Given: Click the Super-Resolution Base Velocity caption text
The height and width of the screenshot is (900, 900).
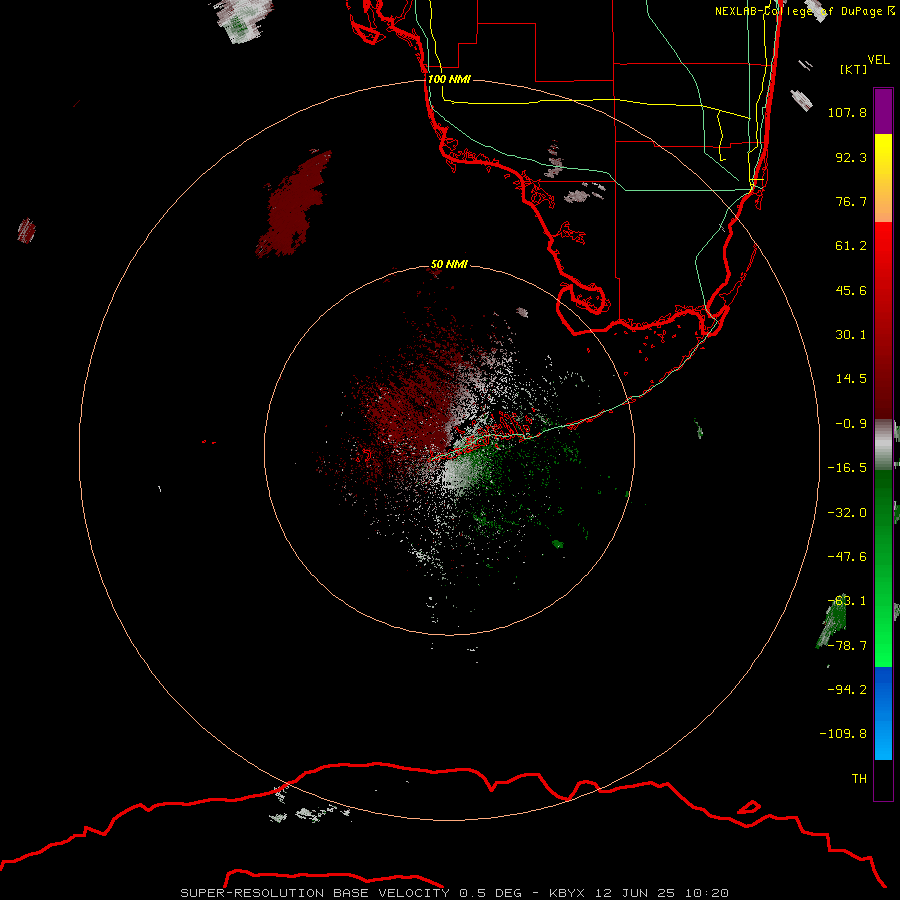Looking at the screenshot, I should click(x=455, y=893).
